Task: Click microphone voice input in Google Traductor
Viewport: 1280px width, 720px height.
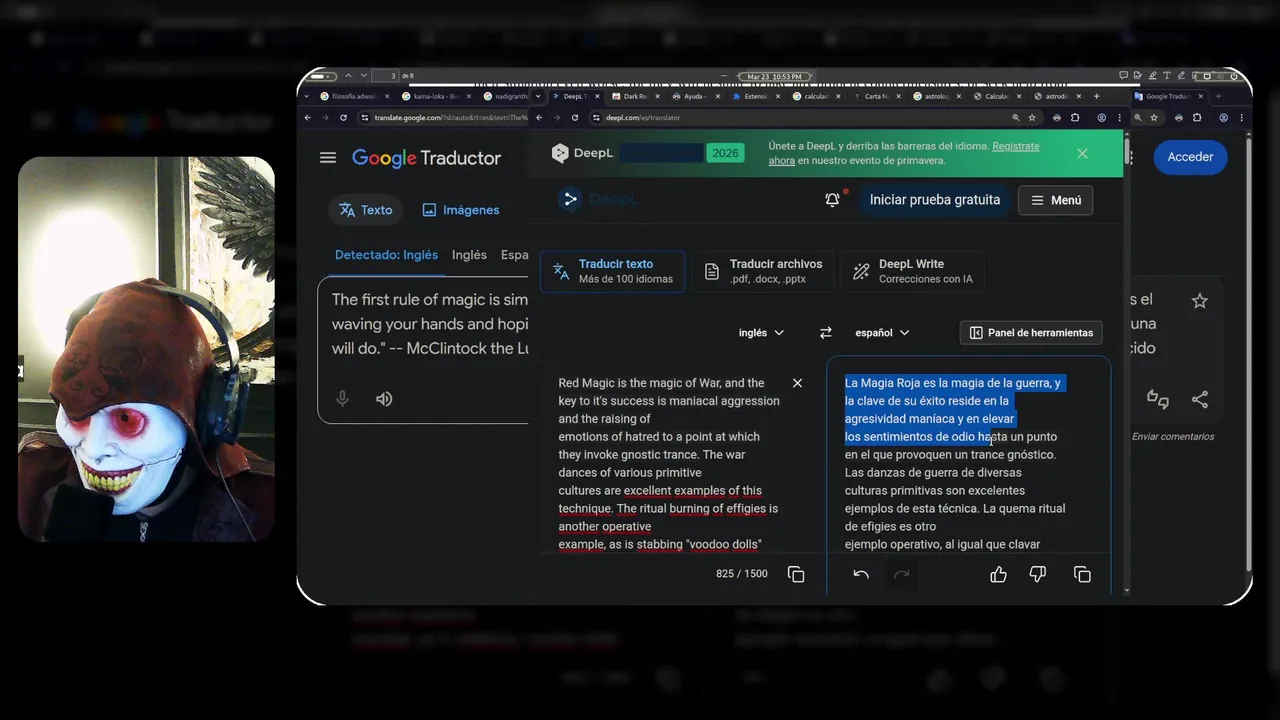Action: tap(342, 399)
